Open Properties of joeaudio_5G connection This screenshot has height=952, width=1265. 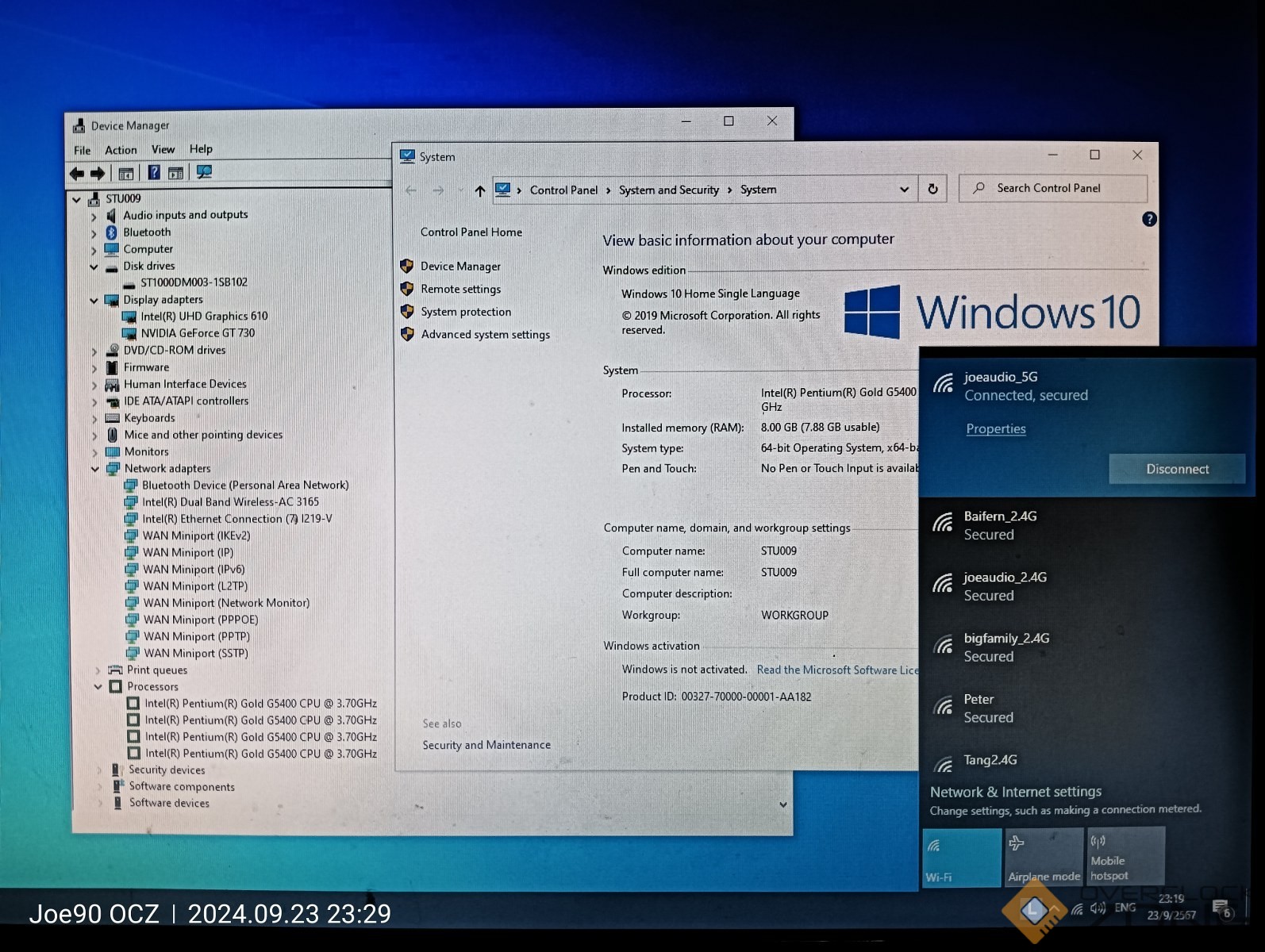[x=996, y=428]
